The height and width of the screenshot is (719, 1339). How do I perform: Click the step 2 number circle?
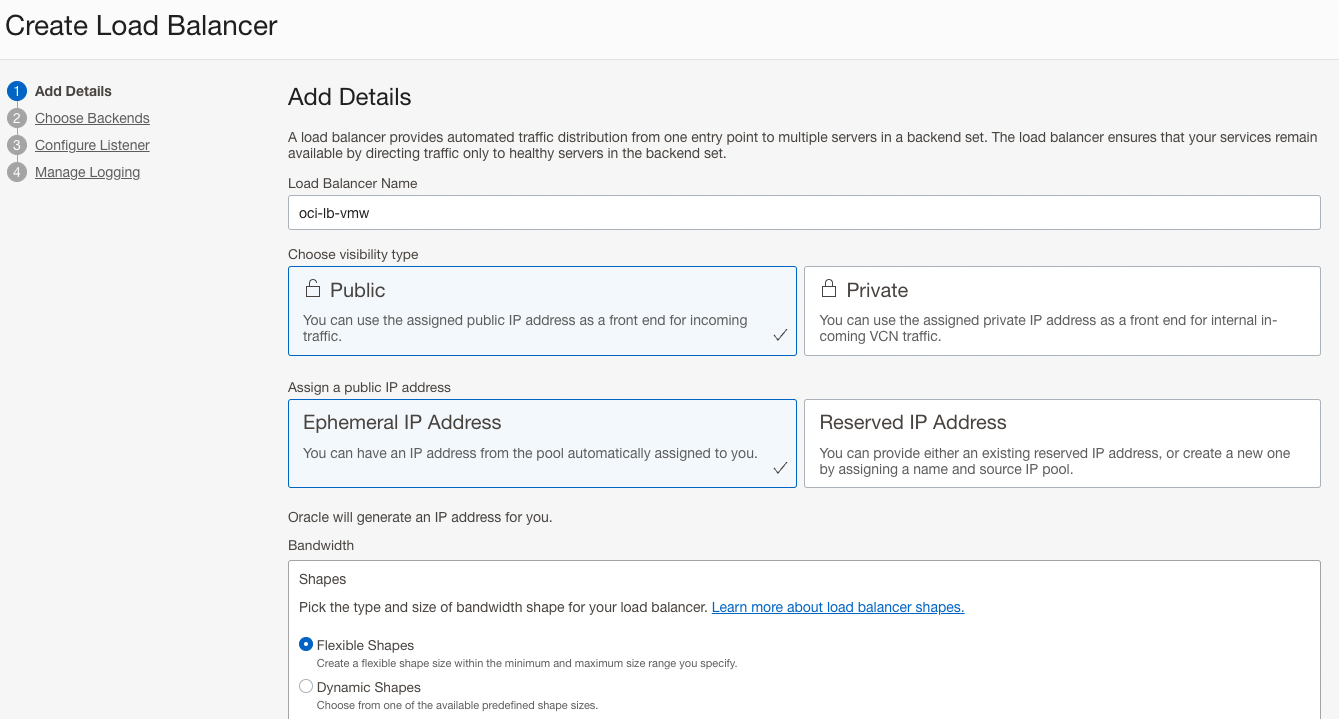coord(16,118)
